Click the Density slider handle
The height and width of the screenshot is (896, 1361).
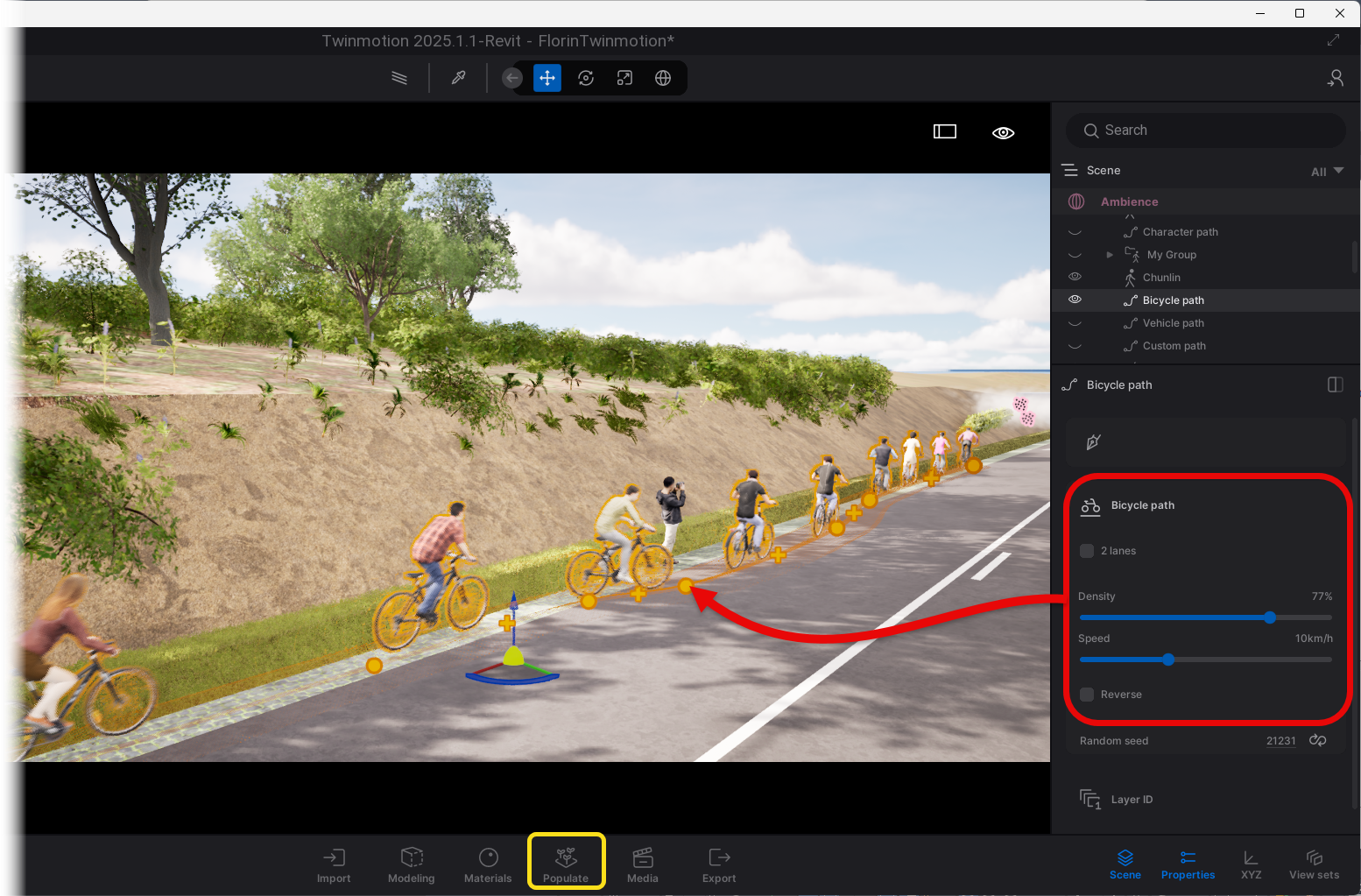click(1270, 617)
